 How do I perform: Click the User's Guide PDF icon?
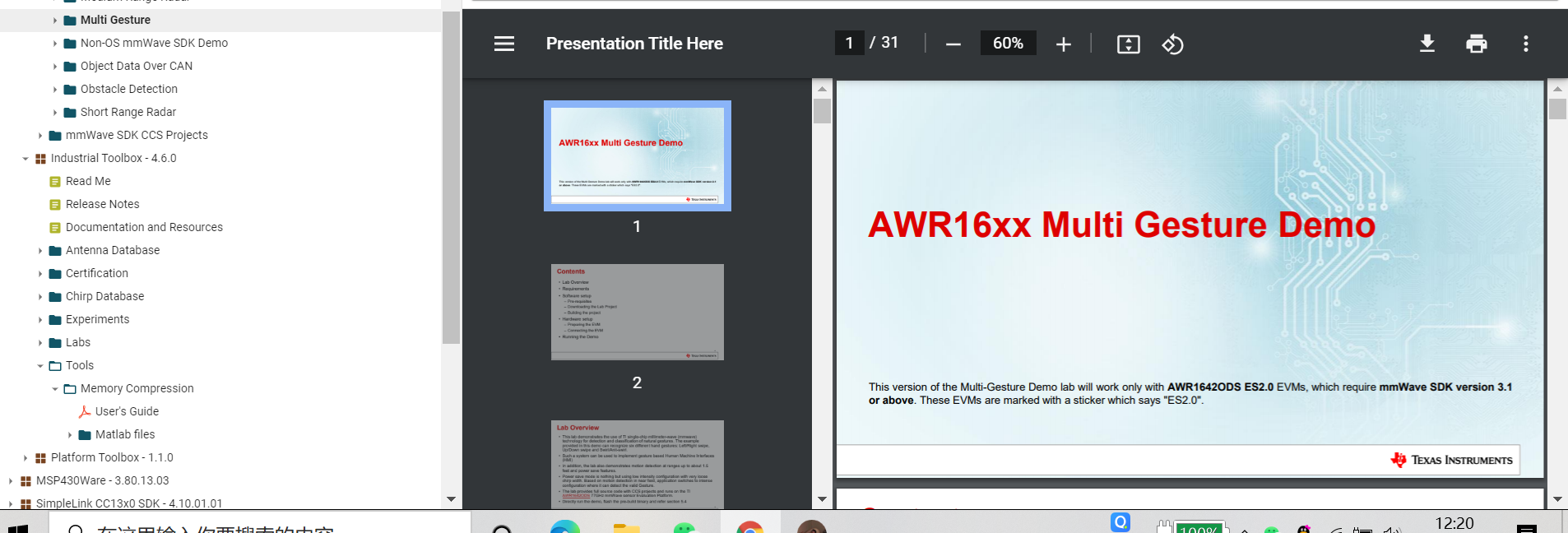click(85, 411)
